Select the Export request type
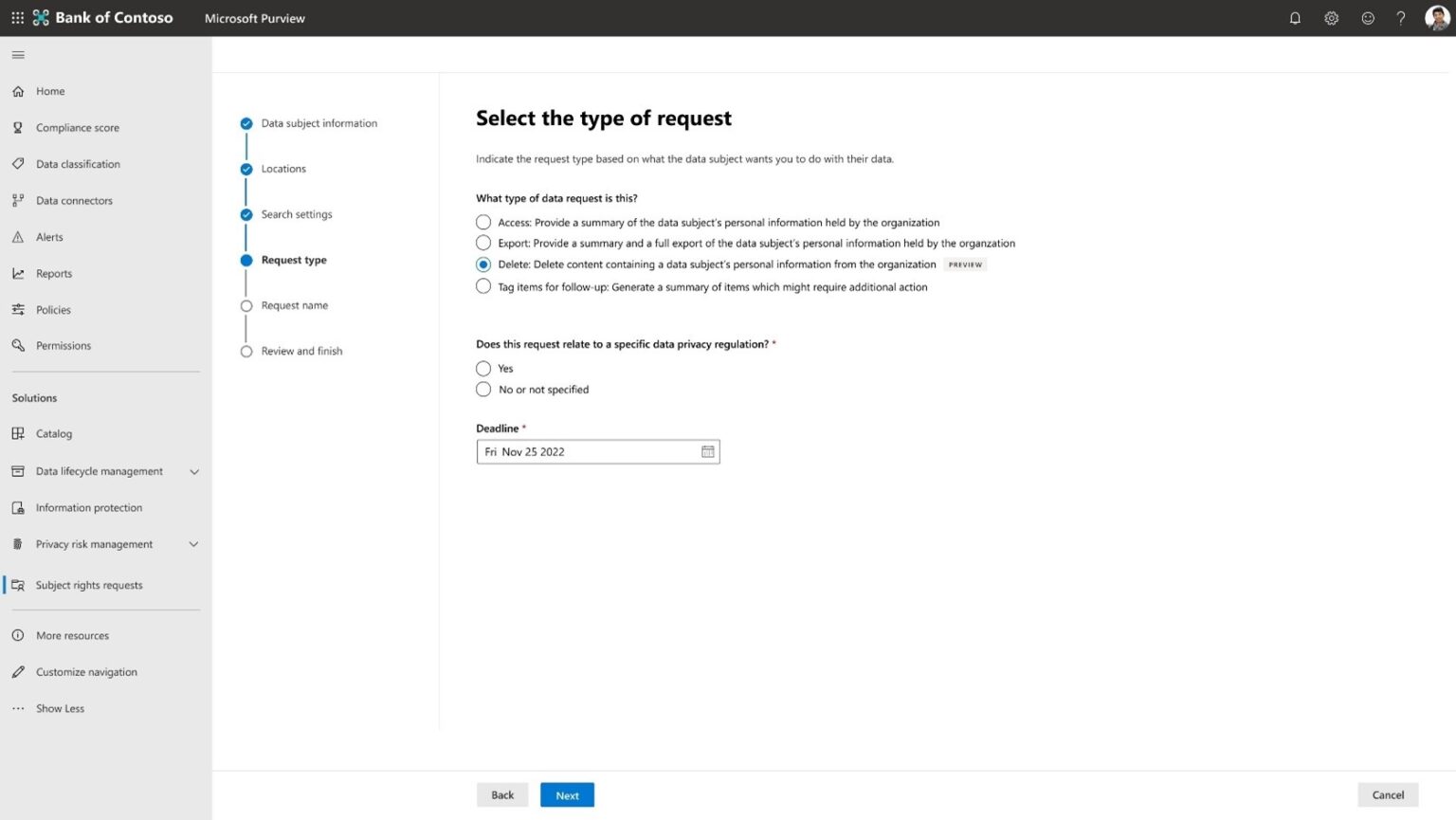The height and width of the screenshot is (820, 1456). coord(483,243)
